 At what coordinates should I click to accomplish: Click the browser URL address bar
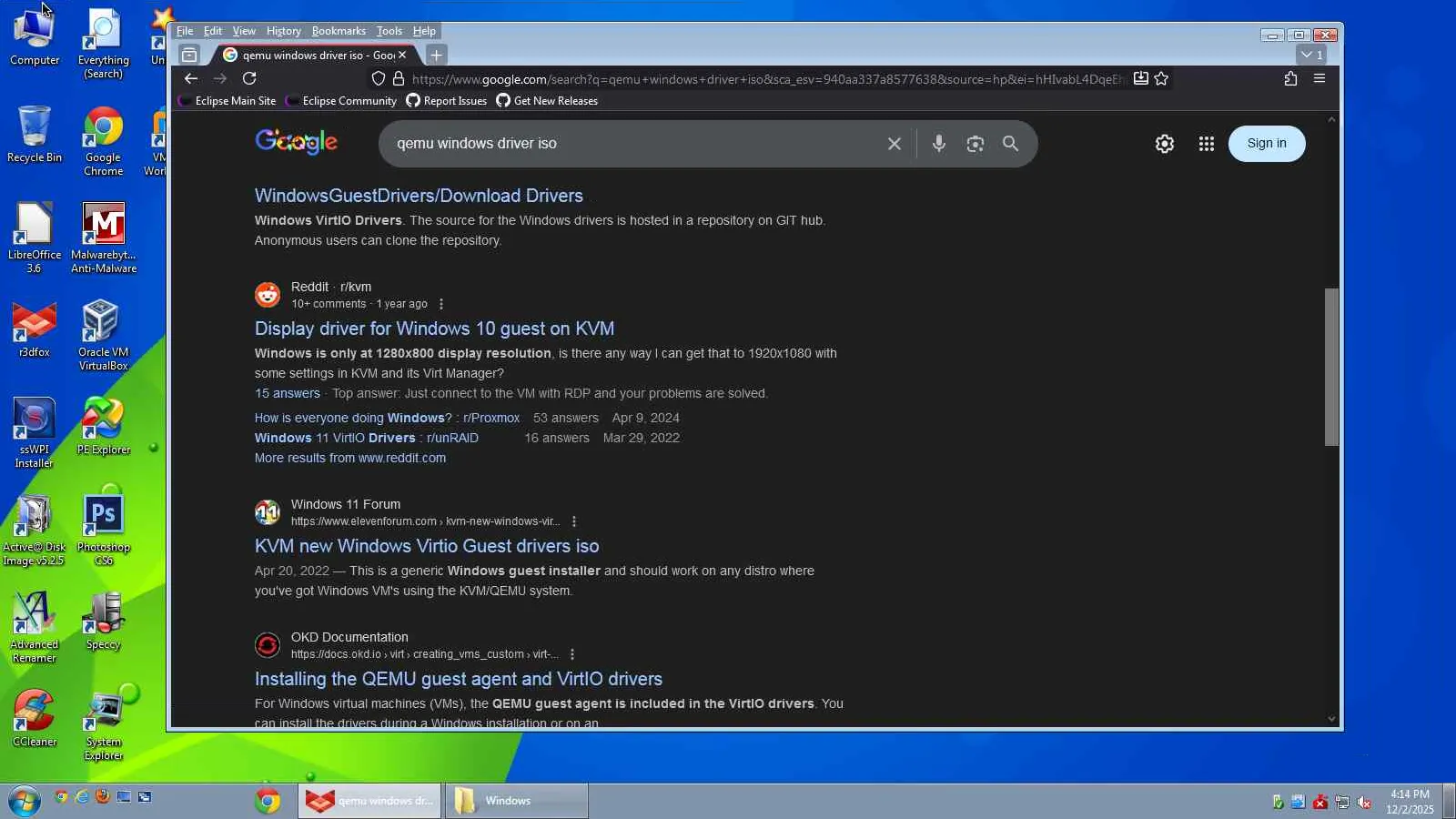tap(767, 79)
